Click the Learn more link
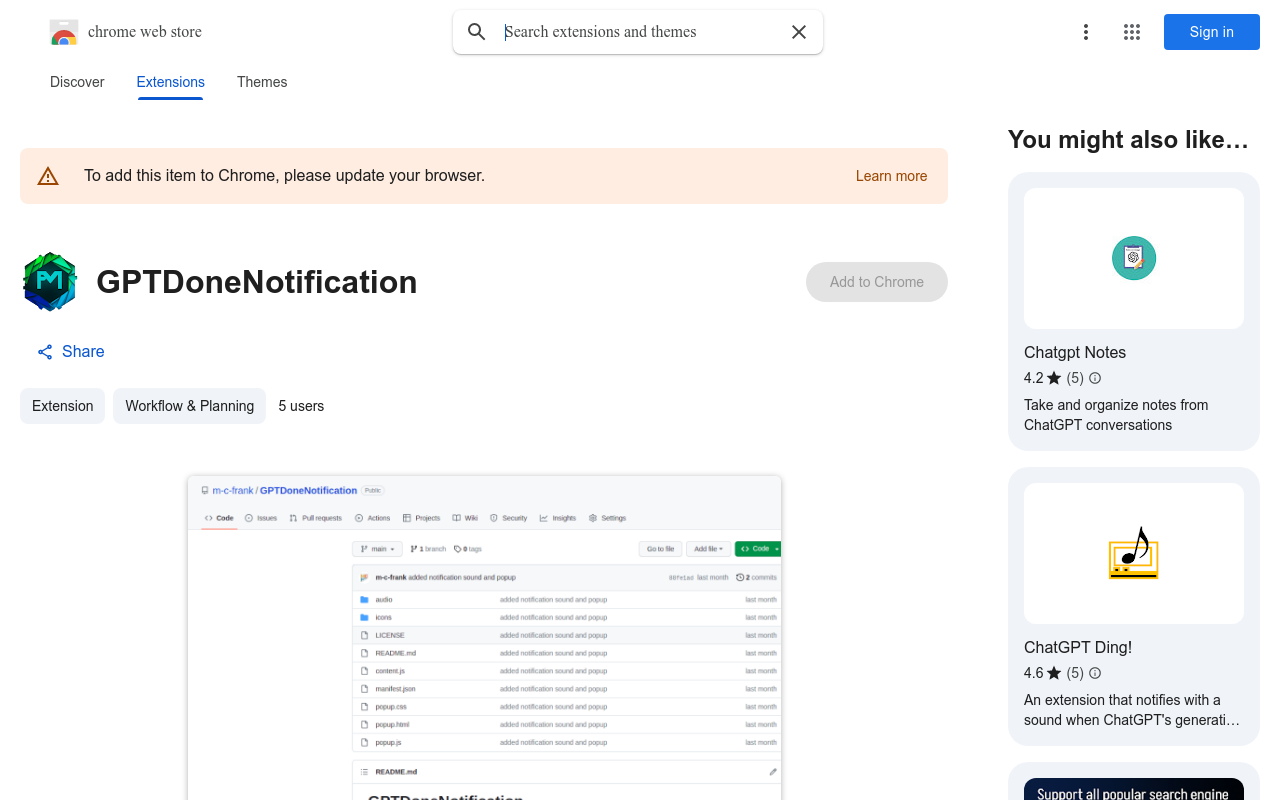The width and height of the screenshot is (1280, 800). [x=891, y=176]
